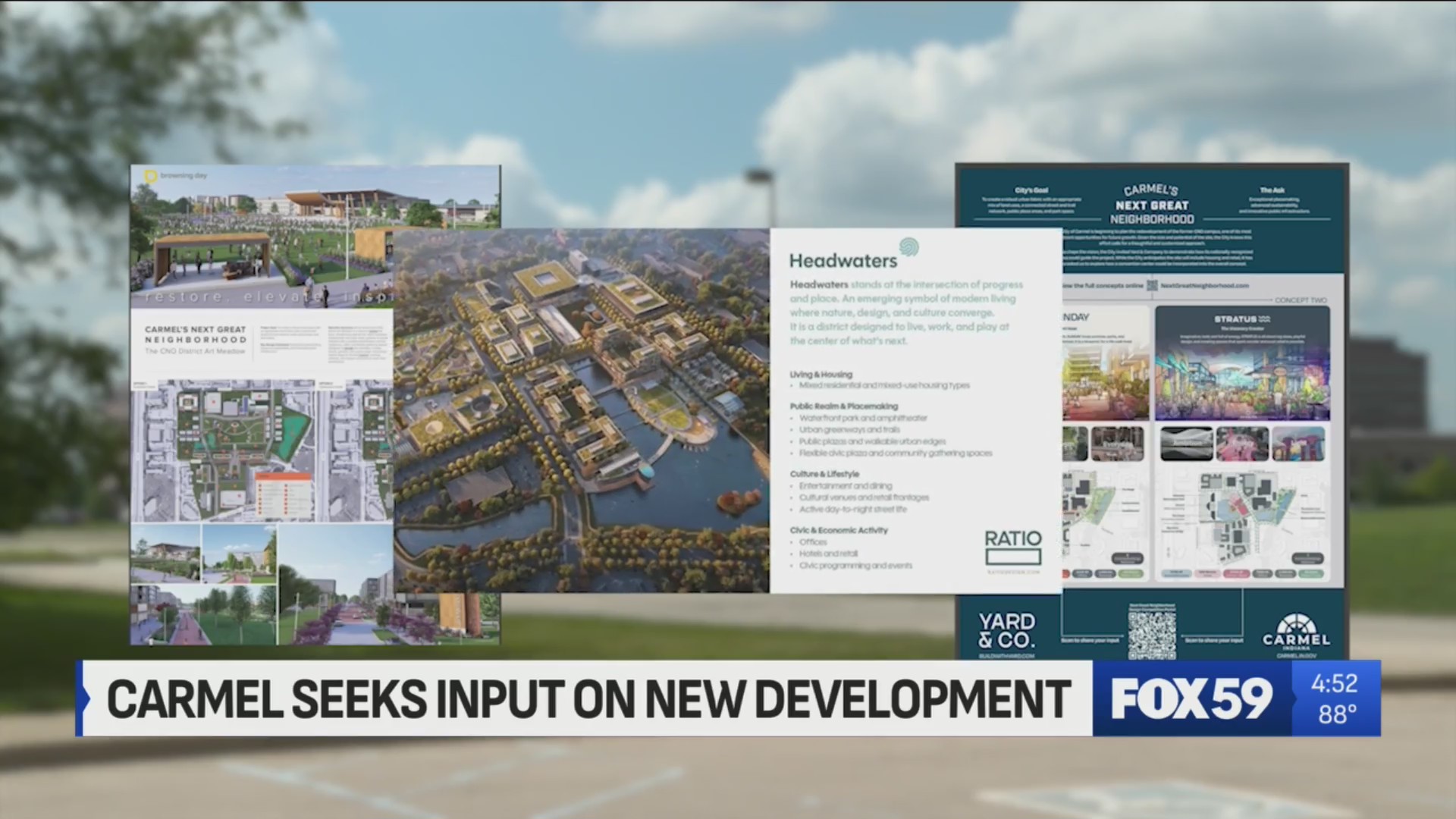This screenshot has width=1456, height=819.
Task: Click the 'Carmel Seeks Input on New Development' headline
Action: 588,698
